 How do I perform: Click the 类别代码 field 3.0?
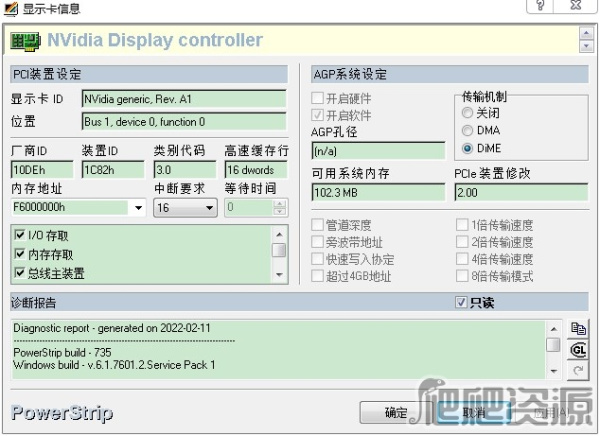pyautogui.click(x=185, y=170)
